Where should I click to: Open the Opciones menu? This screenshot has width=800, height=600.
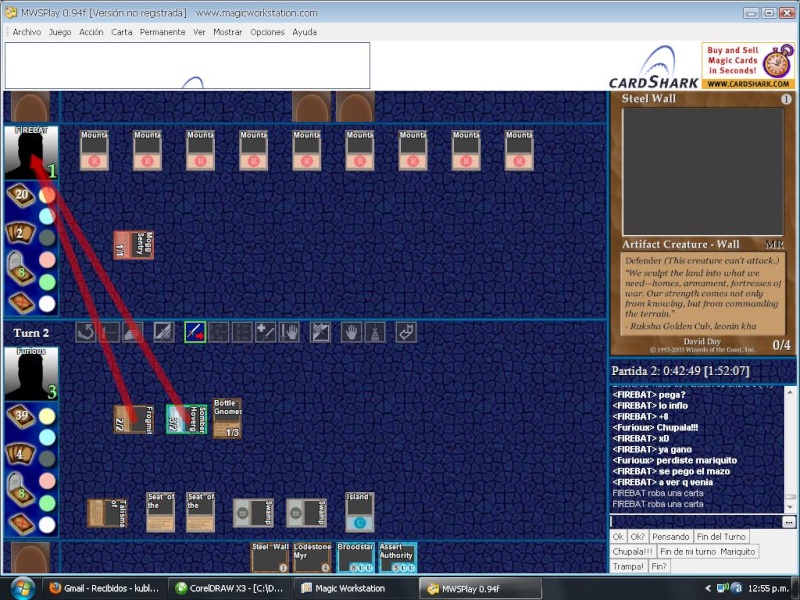point(267,32)
